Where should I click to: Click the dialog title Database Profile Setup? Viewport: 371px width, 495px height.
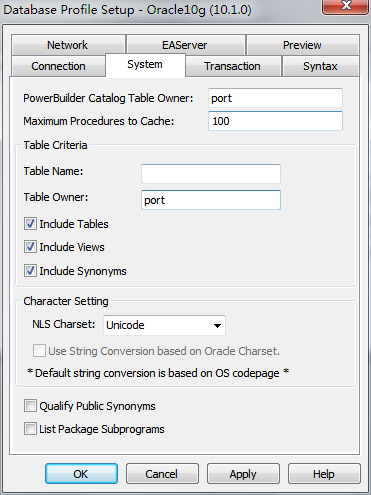point(127,10)
